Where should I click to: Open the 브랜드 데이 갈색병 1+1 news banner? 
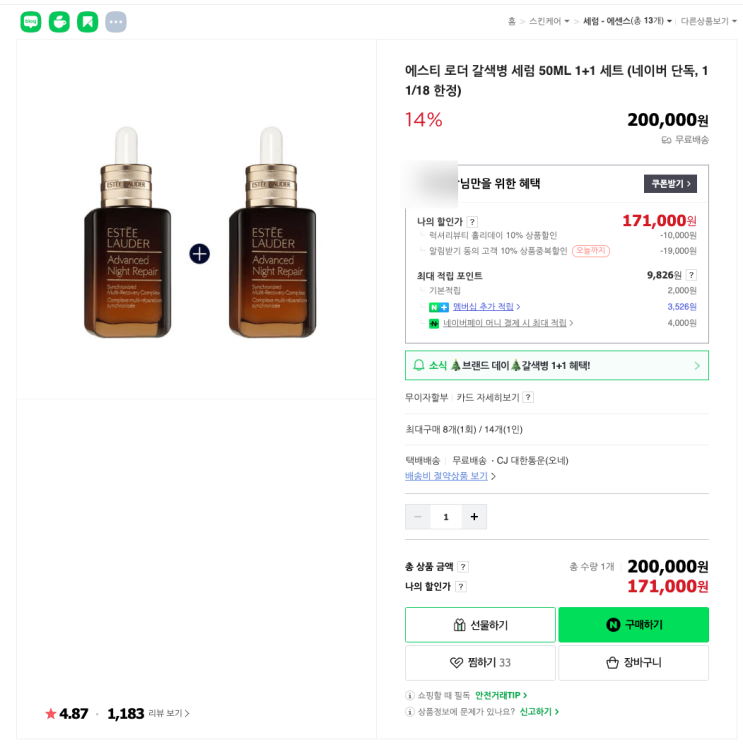pyautogui.click(x=556, y=365)
